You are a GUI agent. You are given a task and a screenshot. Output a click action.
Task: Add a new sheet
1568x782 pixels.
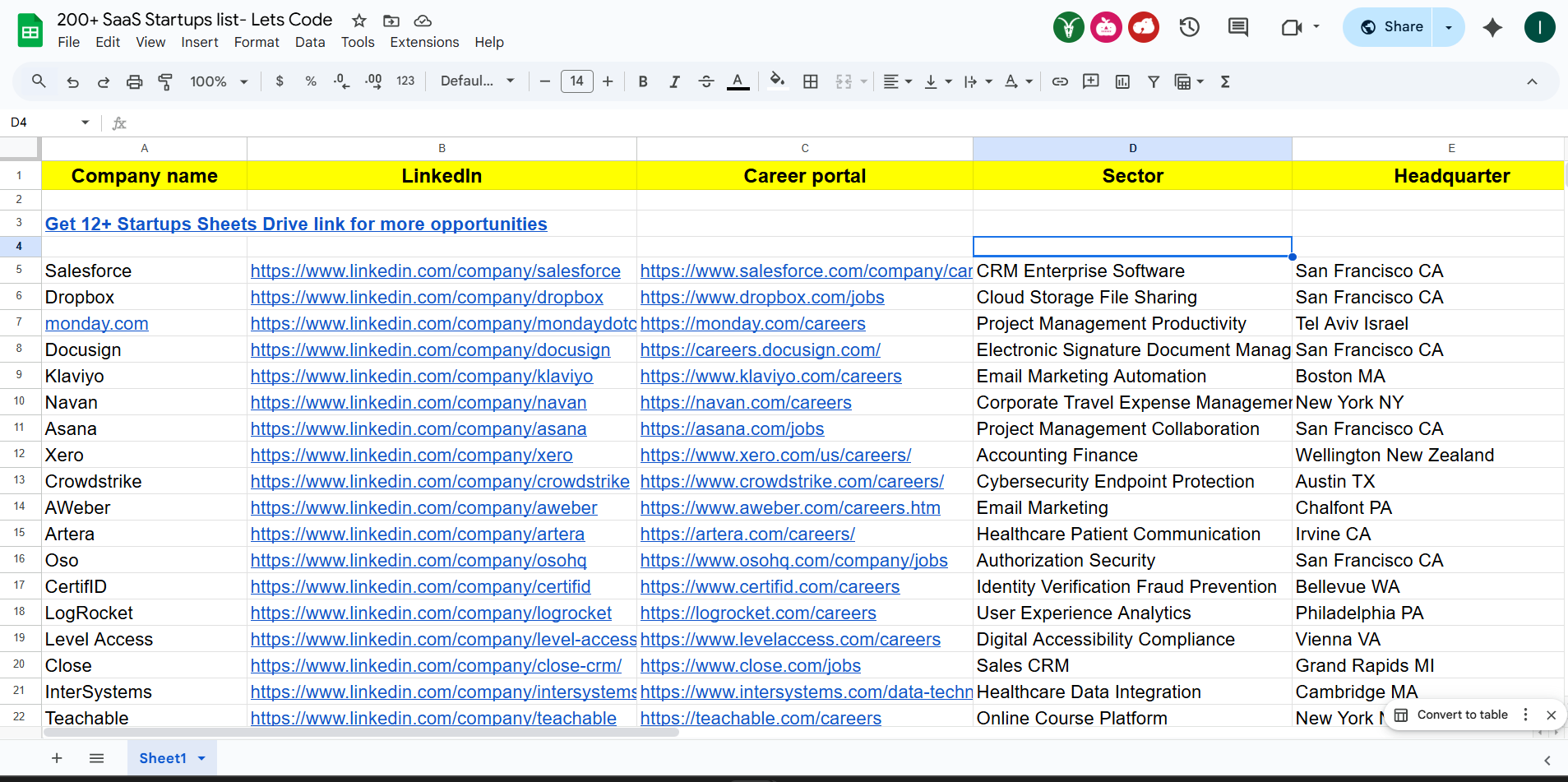tap(57, 758)
